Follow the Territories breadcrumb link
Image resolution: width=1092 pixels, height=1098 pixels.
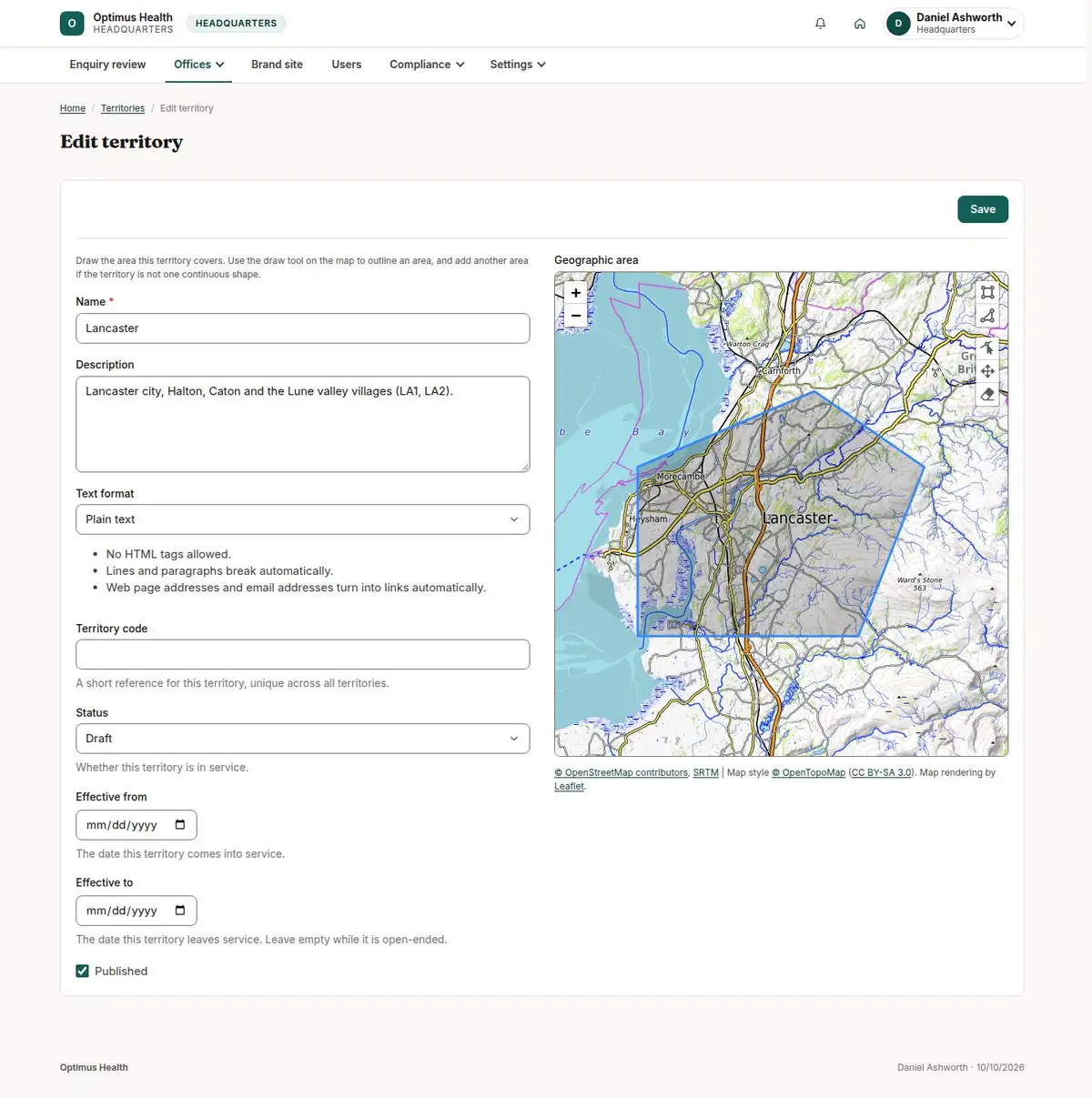pos(123,108)
